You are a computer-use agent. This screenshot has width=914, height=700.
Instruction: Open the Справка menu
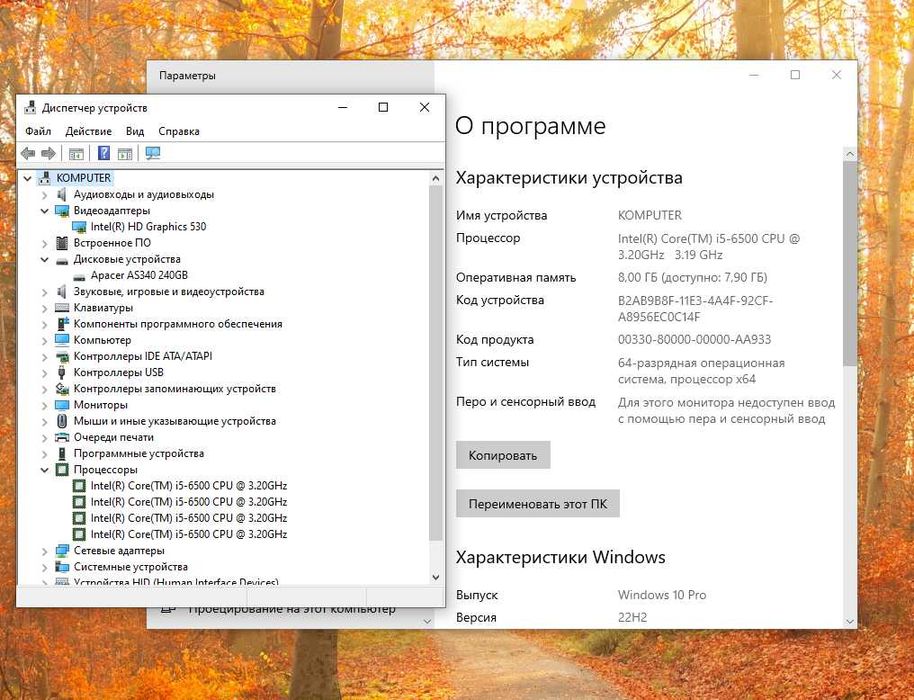pos(179,131)
